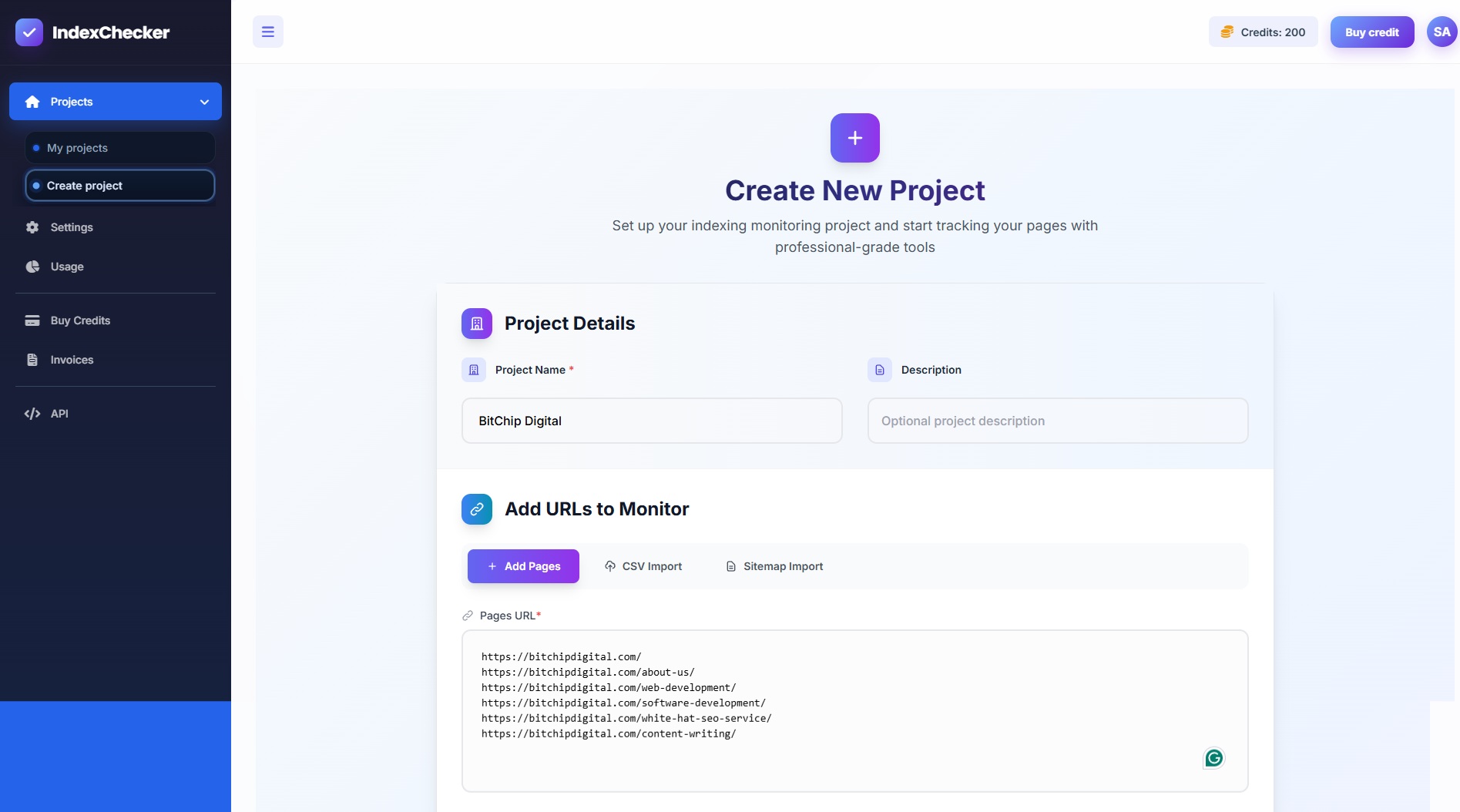The image size is (1460, 812).
Task: Switch to the CSV Import tab
Action: (x=643, y=565)
